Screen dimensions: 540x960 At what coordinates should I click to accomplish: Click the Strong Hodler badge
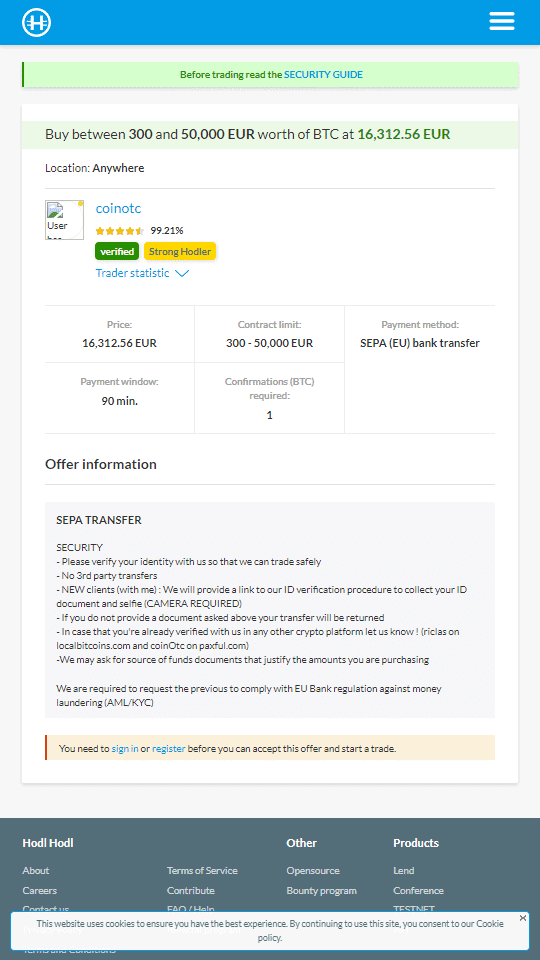180,252
